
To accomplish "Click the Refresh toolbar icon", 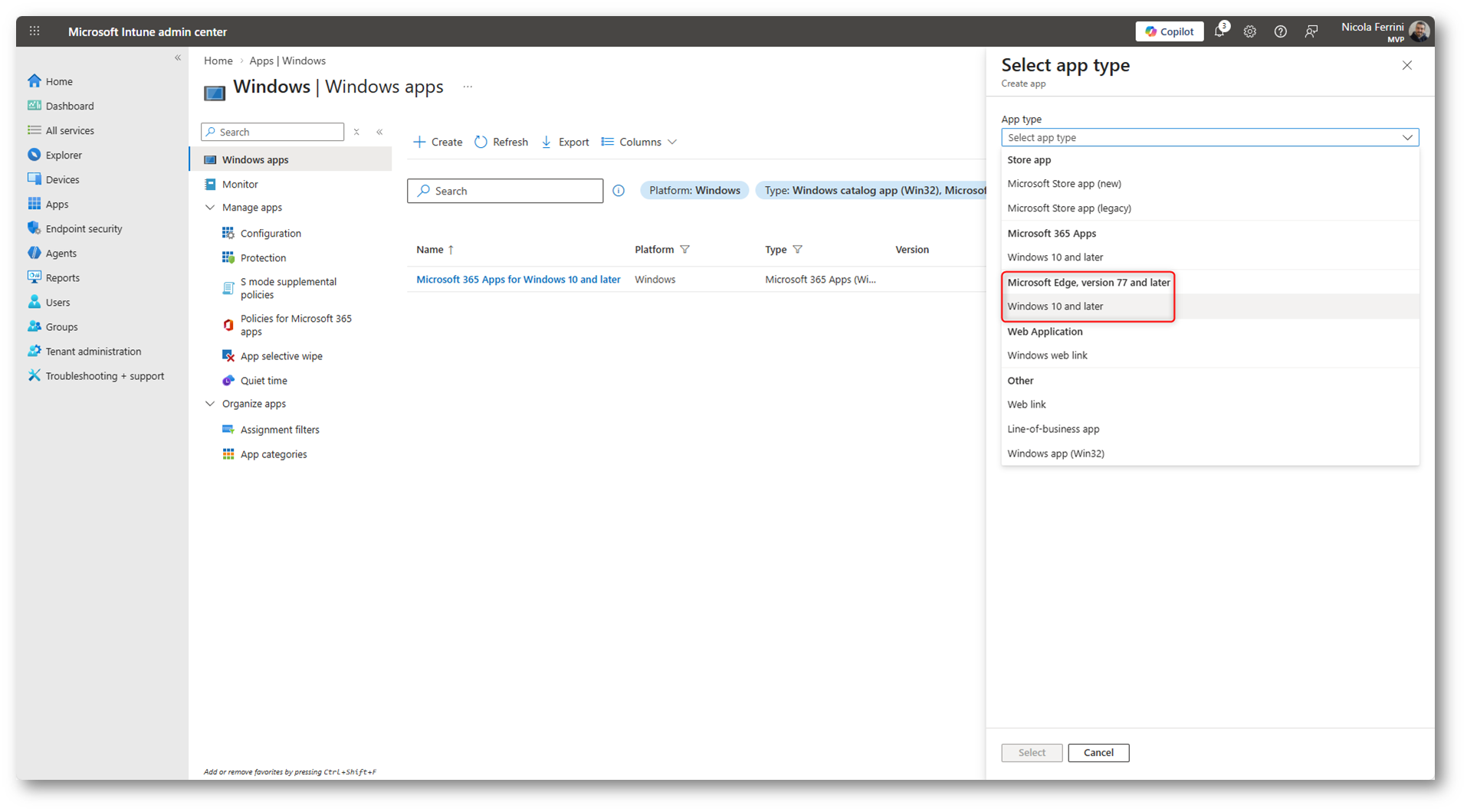I will click(x=481, y=142).
